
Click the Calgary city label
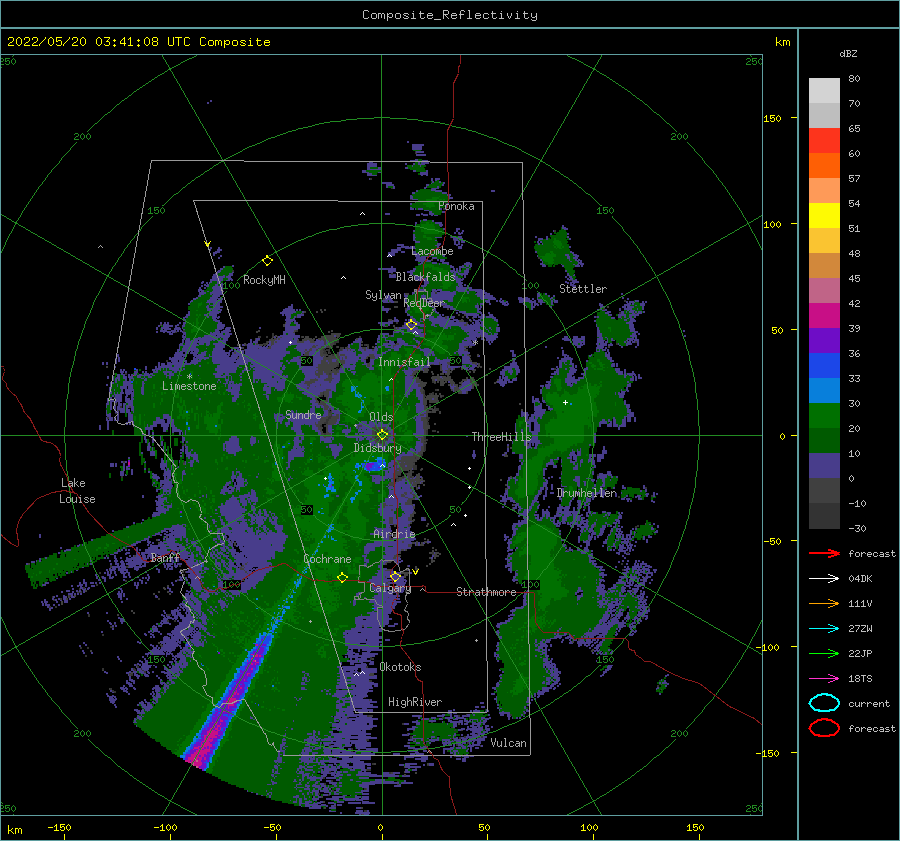(x=390, y=588)
